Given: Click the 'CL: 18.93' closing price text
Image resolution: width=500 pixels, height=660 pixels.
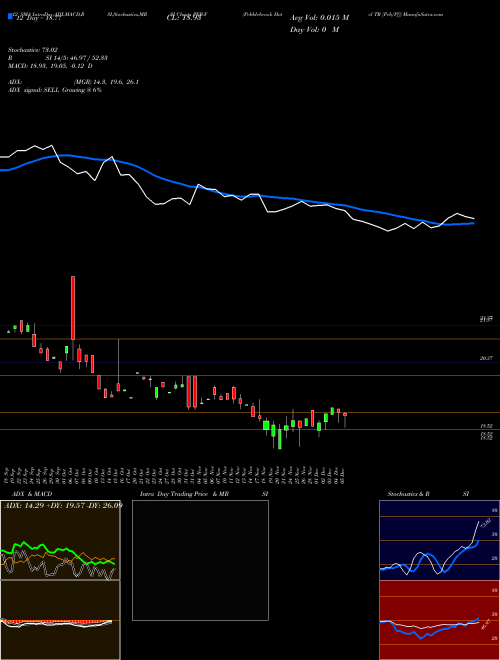Looking at the screenshot, I should click(x=184, y=18).
